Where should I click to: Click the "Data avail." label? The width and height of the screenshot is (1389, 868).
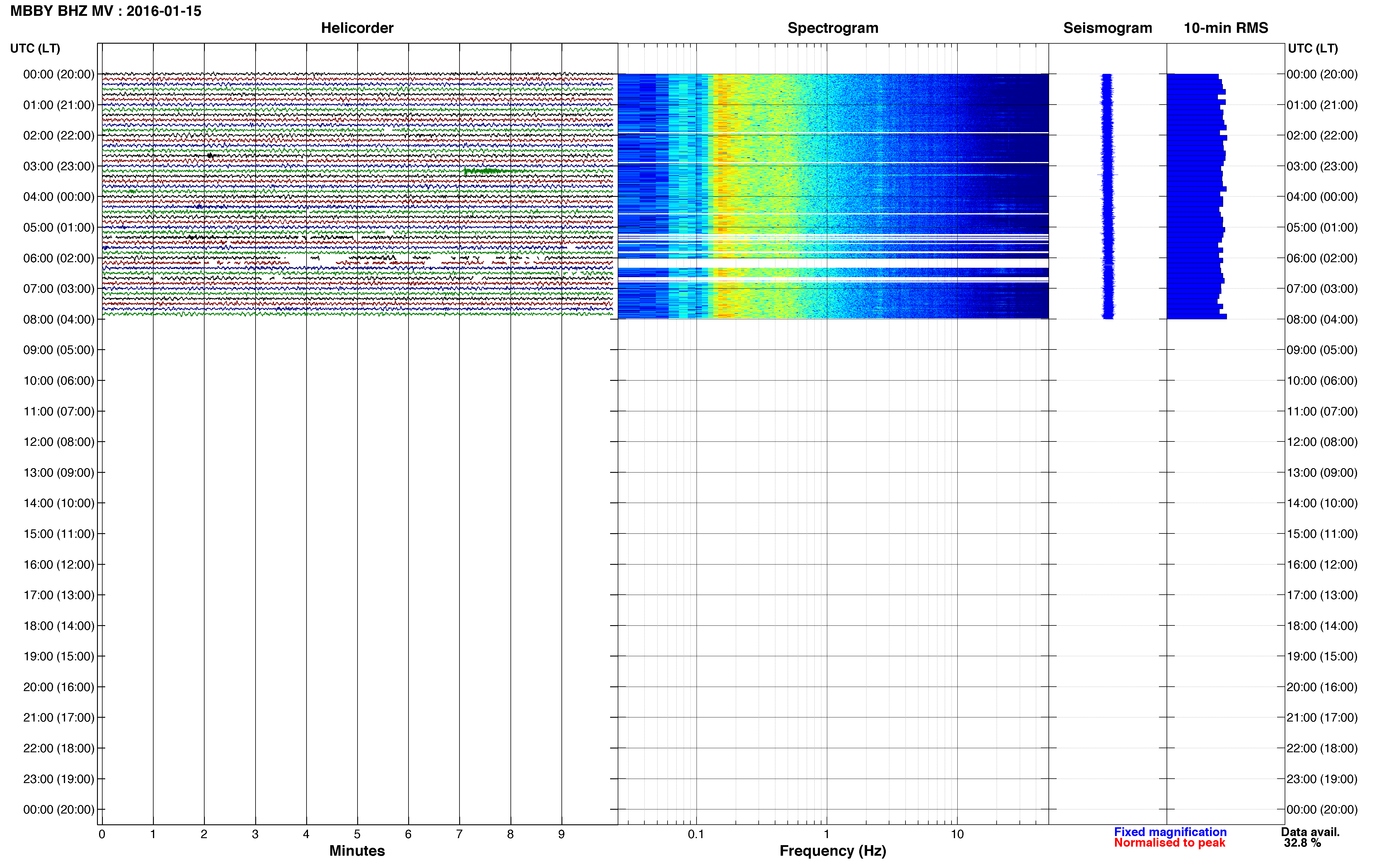pyautogui.click(x=1310, y=832)
